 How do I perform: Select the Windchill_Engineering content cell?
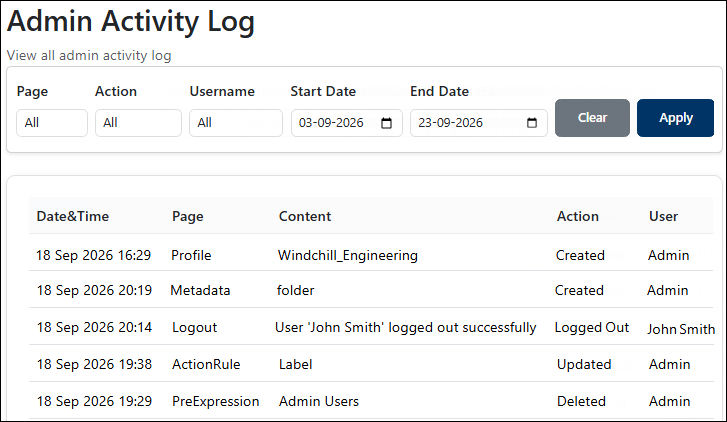(348, 256)
